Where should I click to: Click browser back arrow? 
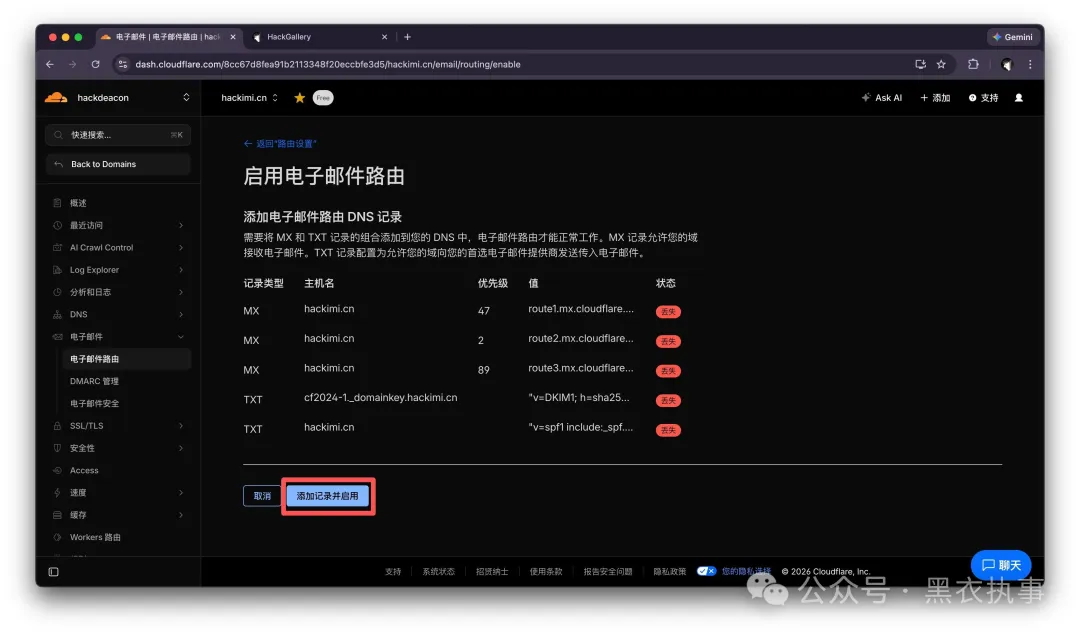click(50, 64)
